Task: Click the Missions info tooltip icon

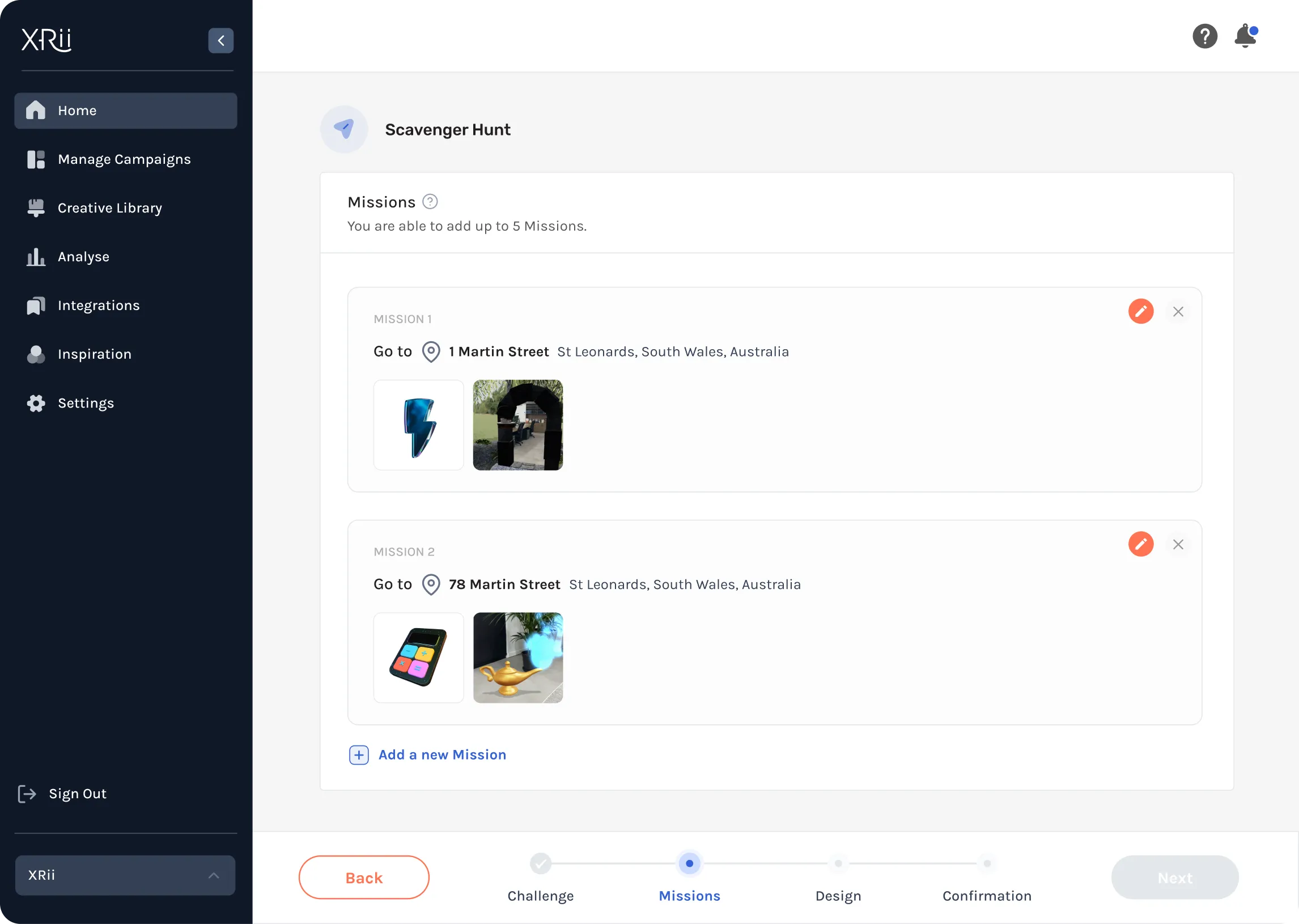Action: coord(430,202)
